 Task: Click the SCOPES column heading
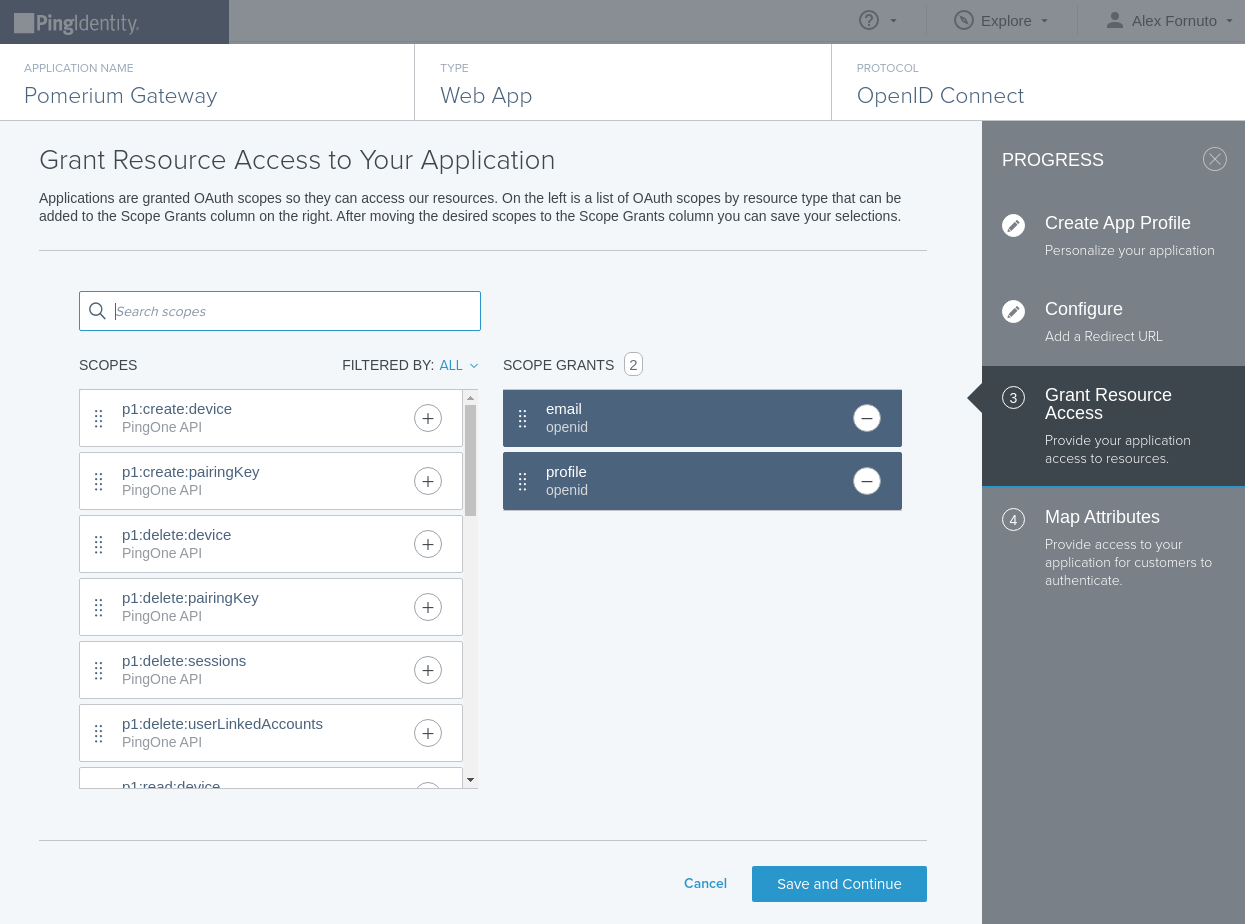[108, 365]
